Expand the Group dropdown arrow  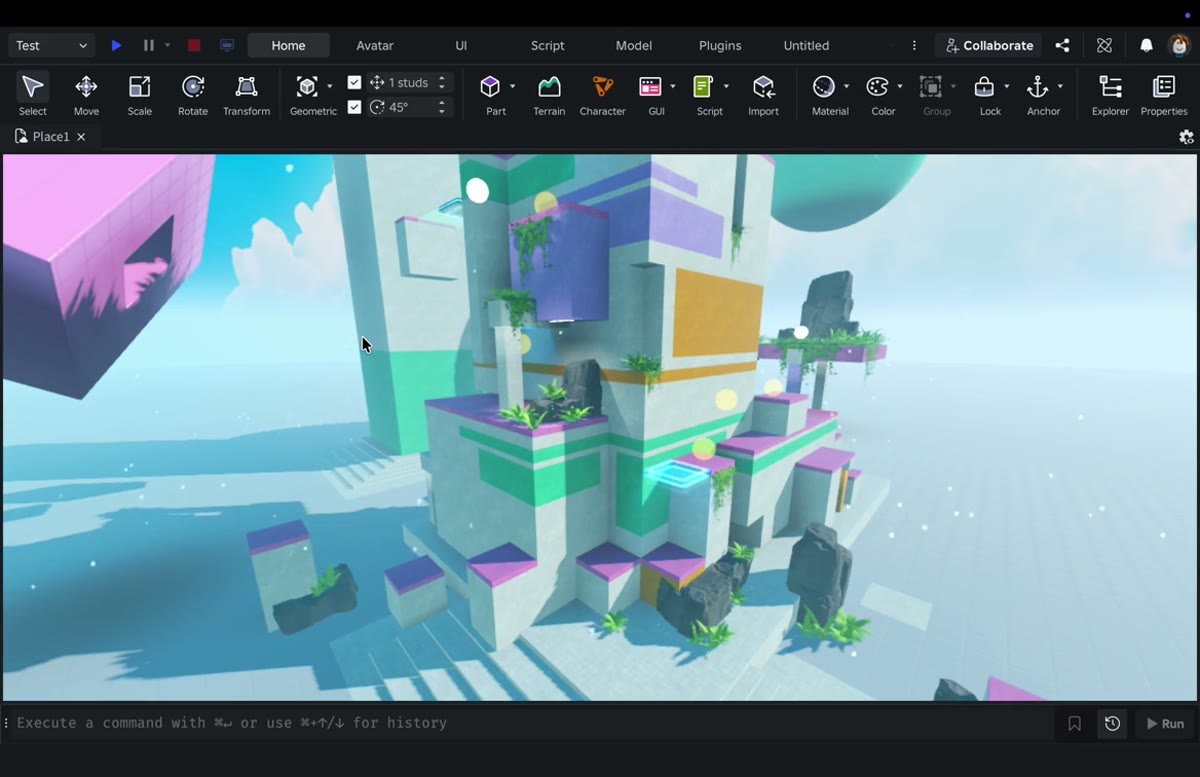click(x=953, y=87)
